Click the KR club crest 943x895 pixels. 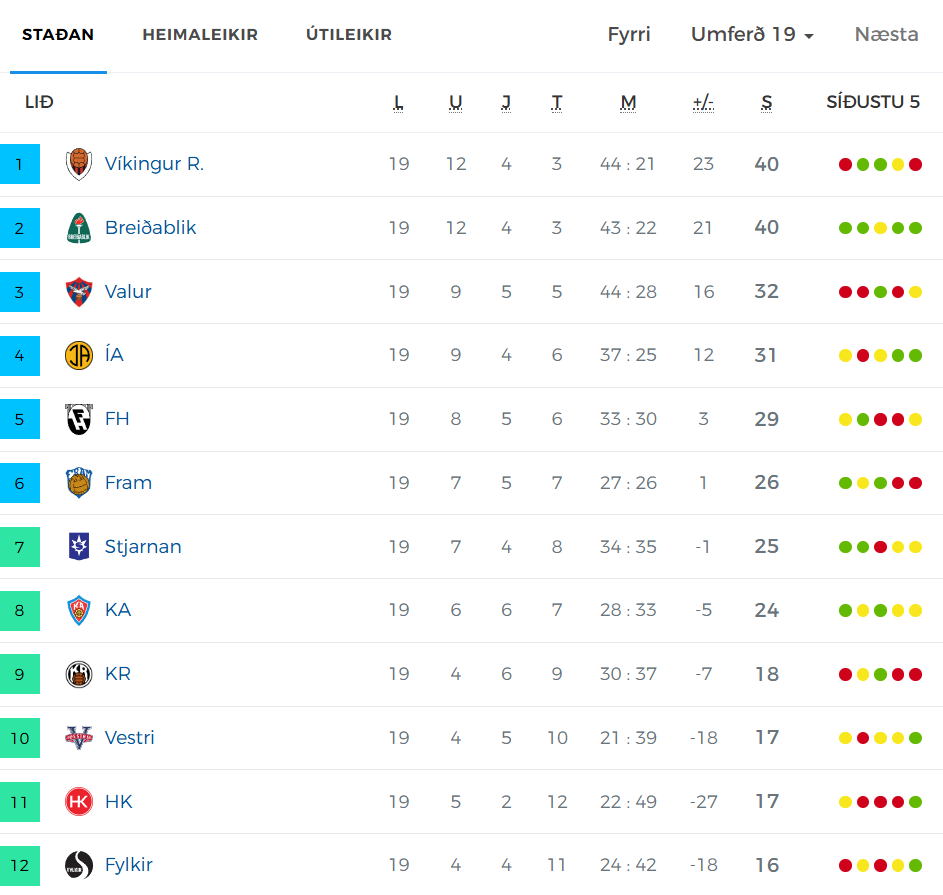point(79,674)
